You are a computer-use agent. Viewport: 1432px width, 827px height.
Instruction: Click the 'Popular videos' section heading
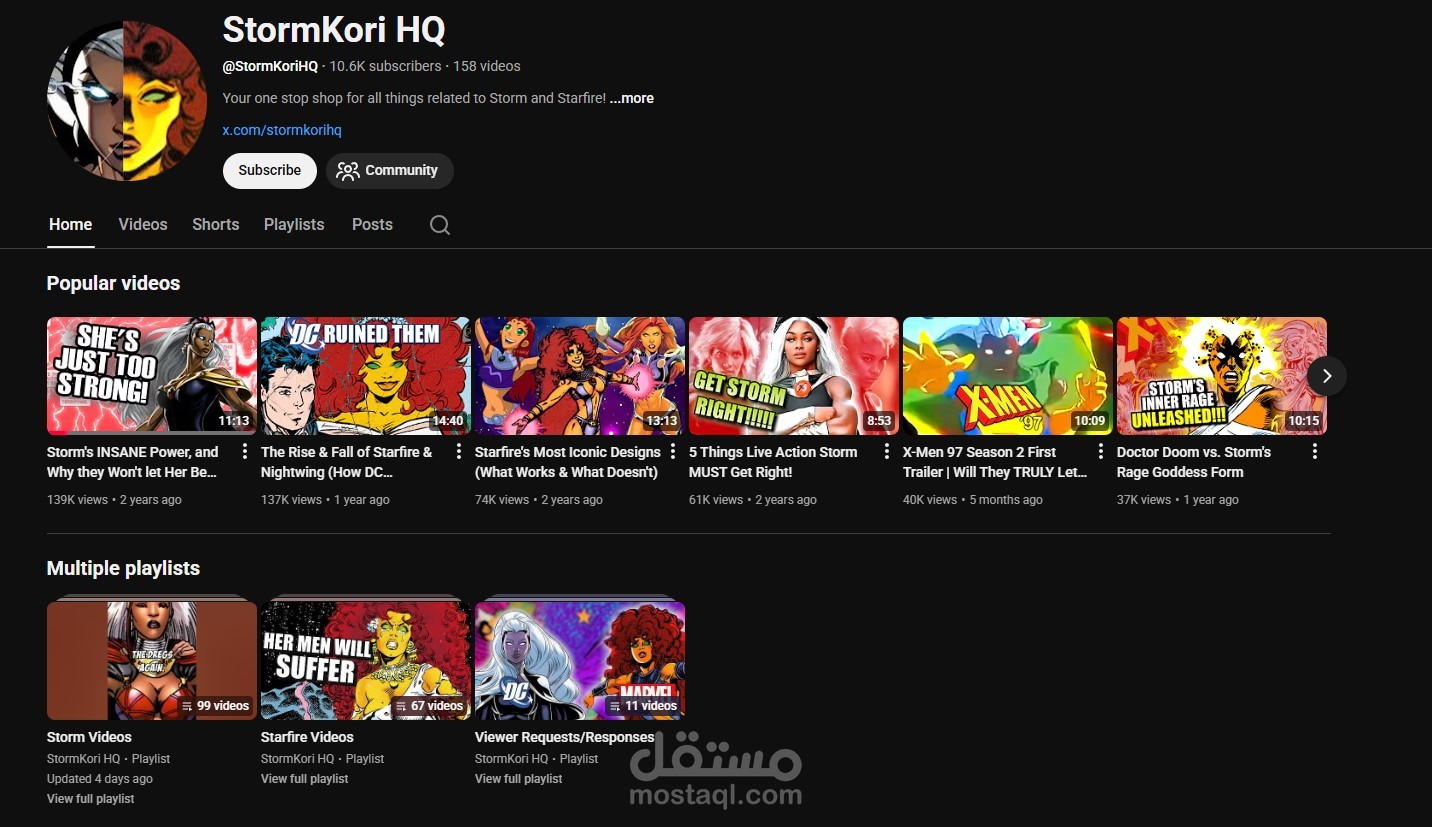[113, 283]
